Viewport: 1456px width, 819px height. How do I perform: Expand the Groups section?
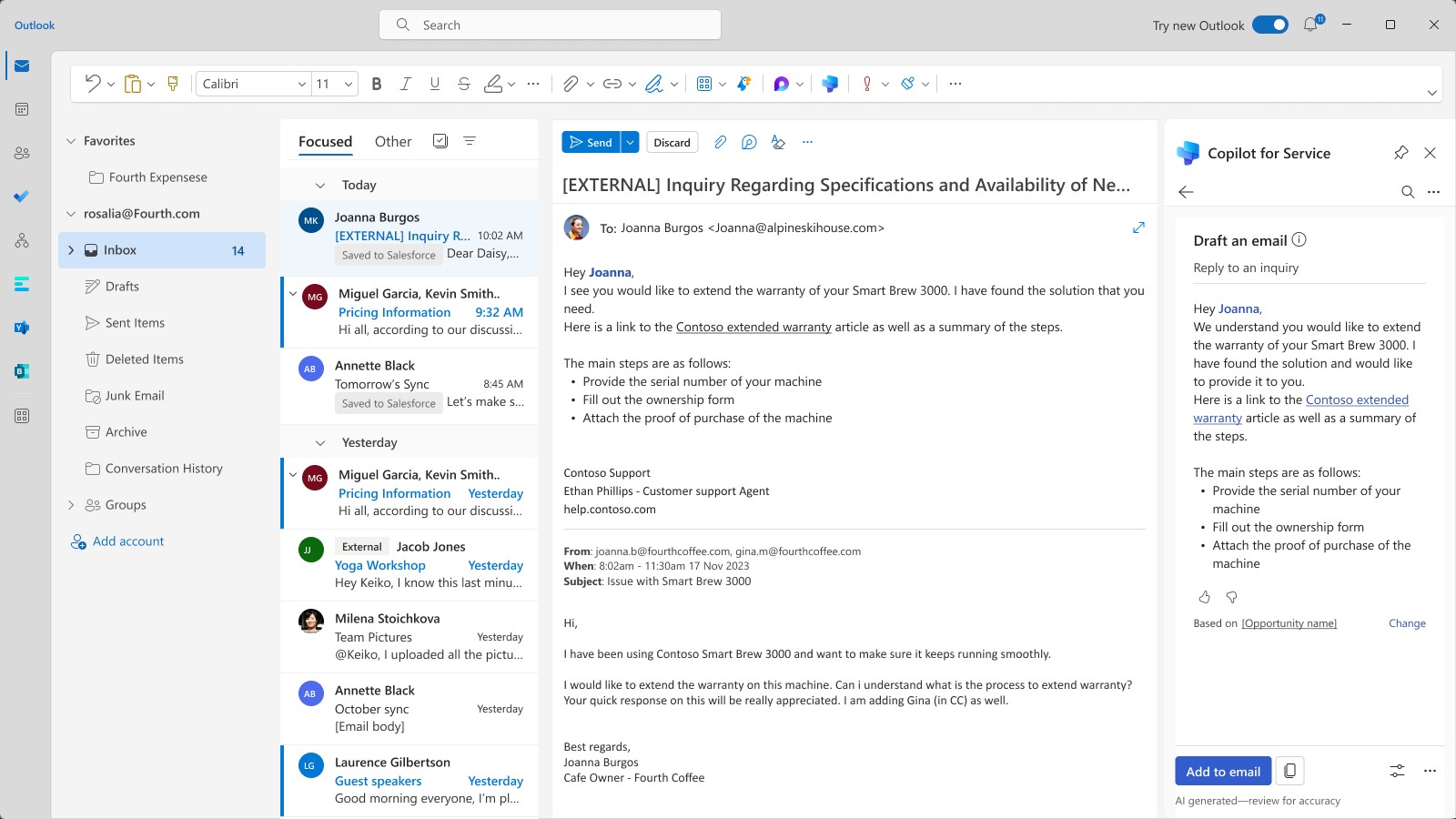(71, 505)
